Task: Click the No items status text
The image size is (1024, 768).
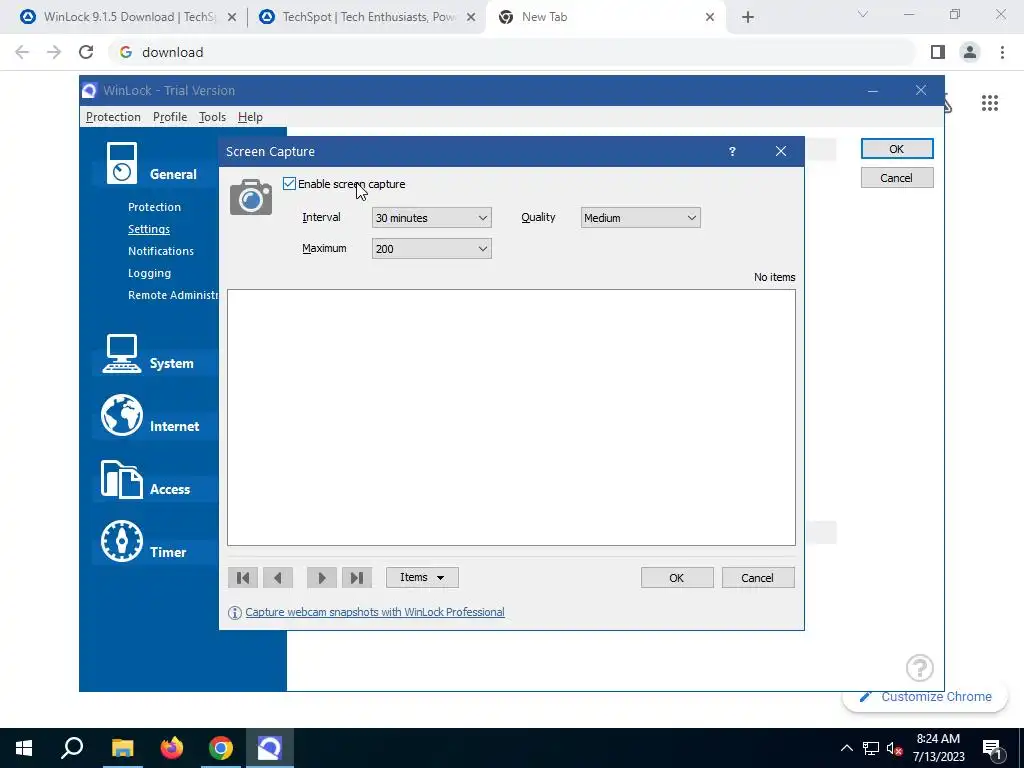Action: click(x=775, y=278)
